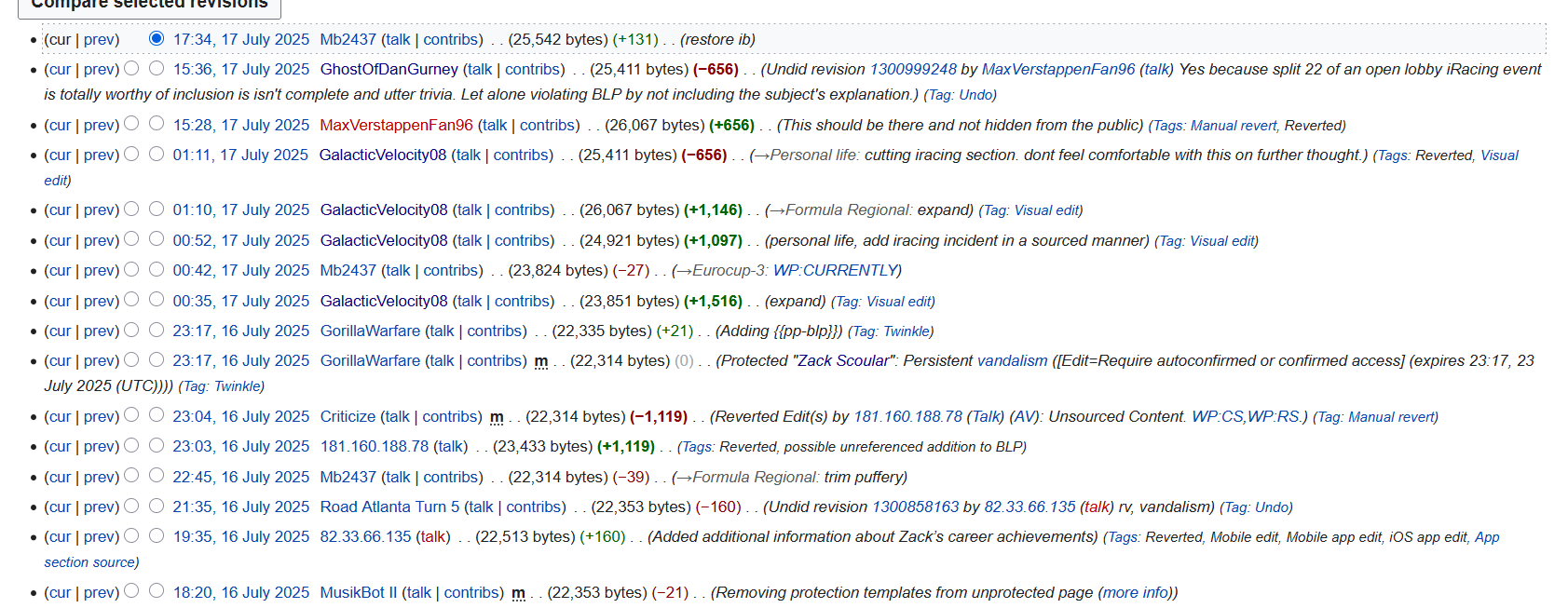Select newer-revision radio for 01:10, 17 July 2025

click(x=157, y=209)
